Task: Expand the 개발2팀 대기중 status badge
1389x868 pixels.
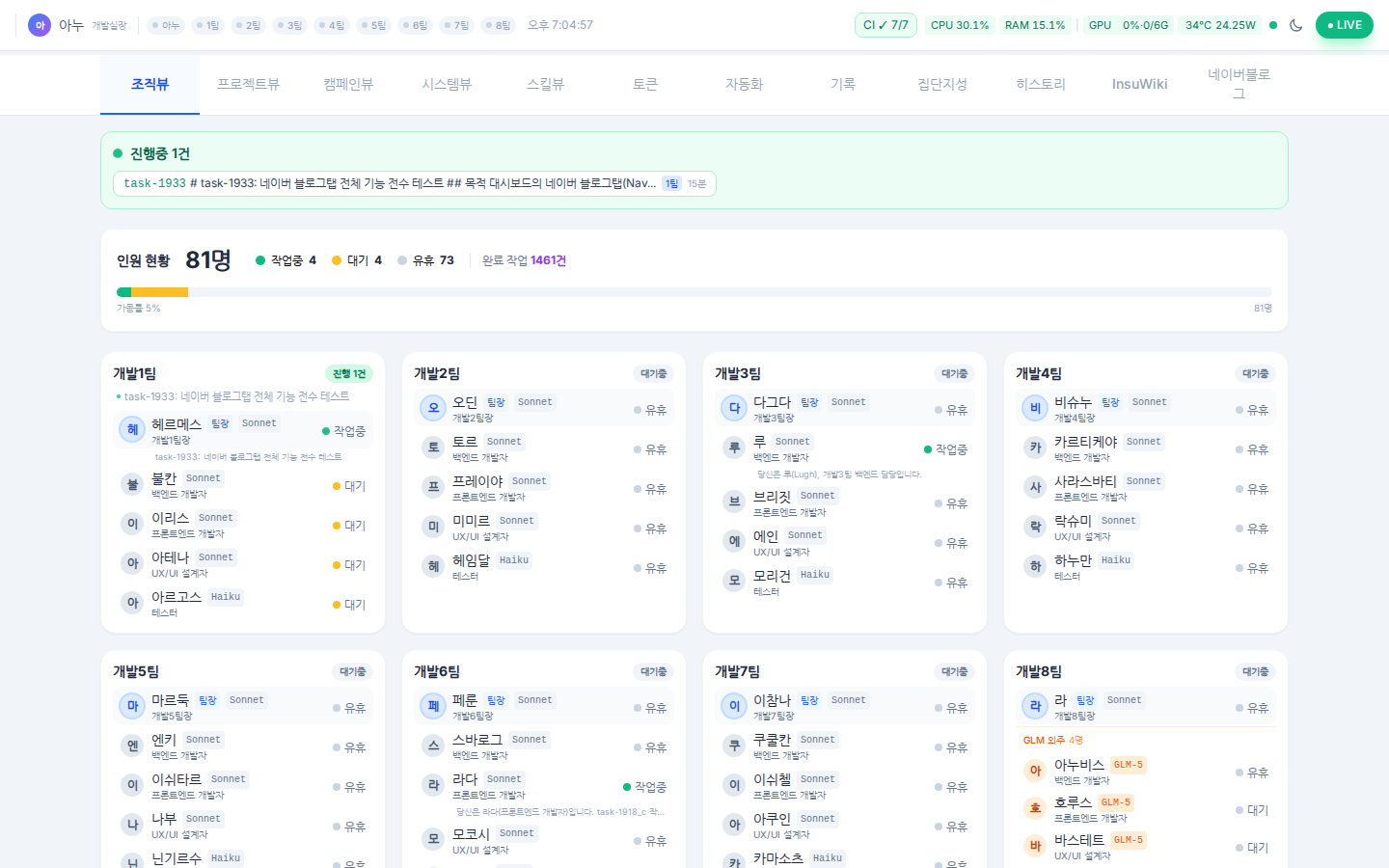Action: coord(653,374)
